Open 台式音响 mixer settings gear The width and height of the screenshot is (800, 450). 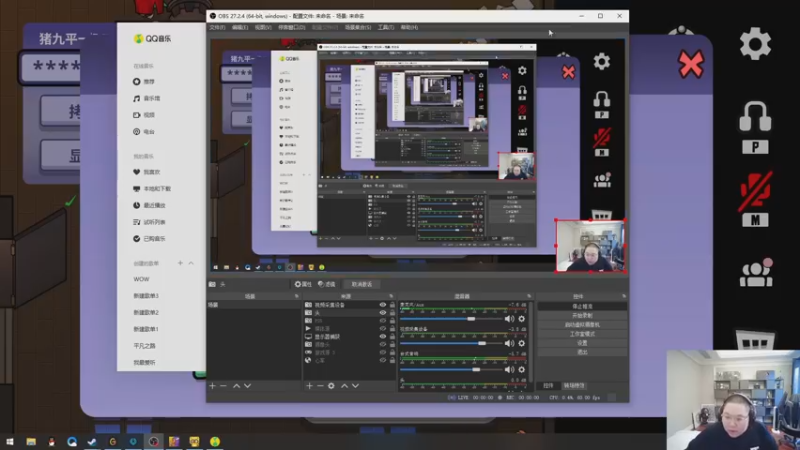coord(521,369)
